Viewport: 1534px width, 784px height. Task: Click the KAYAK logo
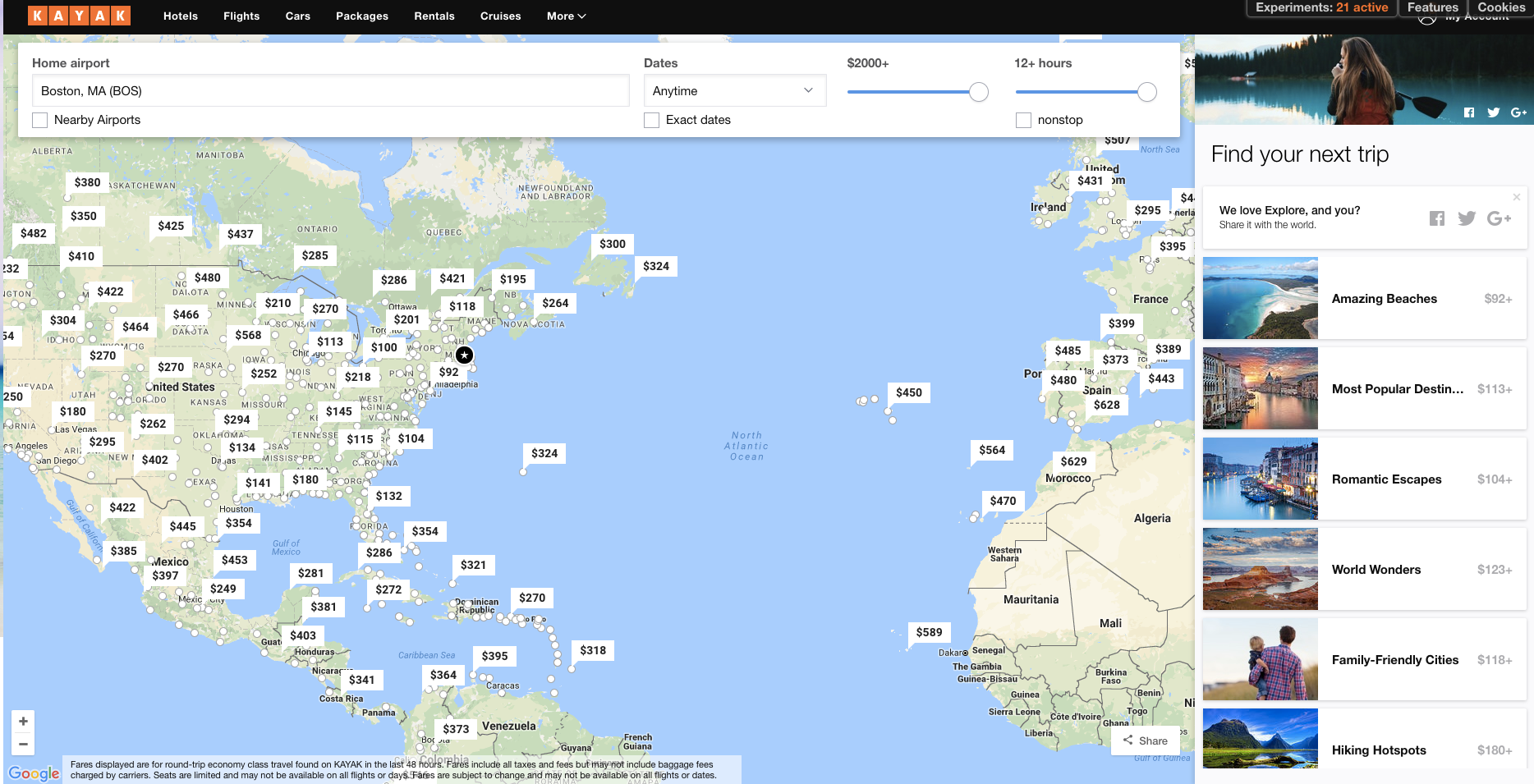coord(79,16)
